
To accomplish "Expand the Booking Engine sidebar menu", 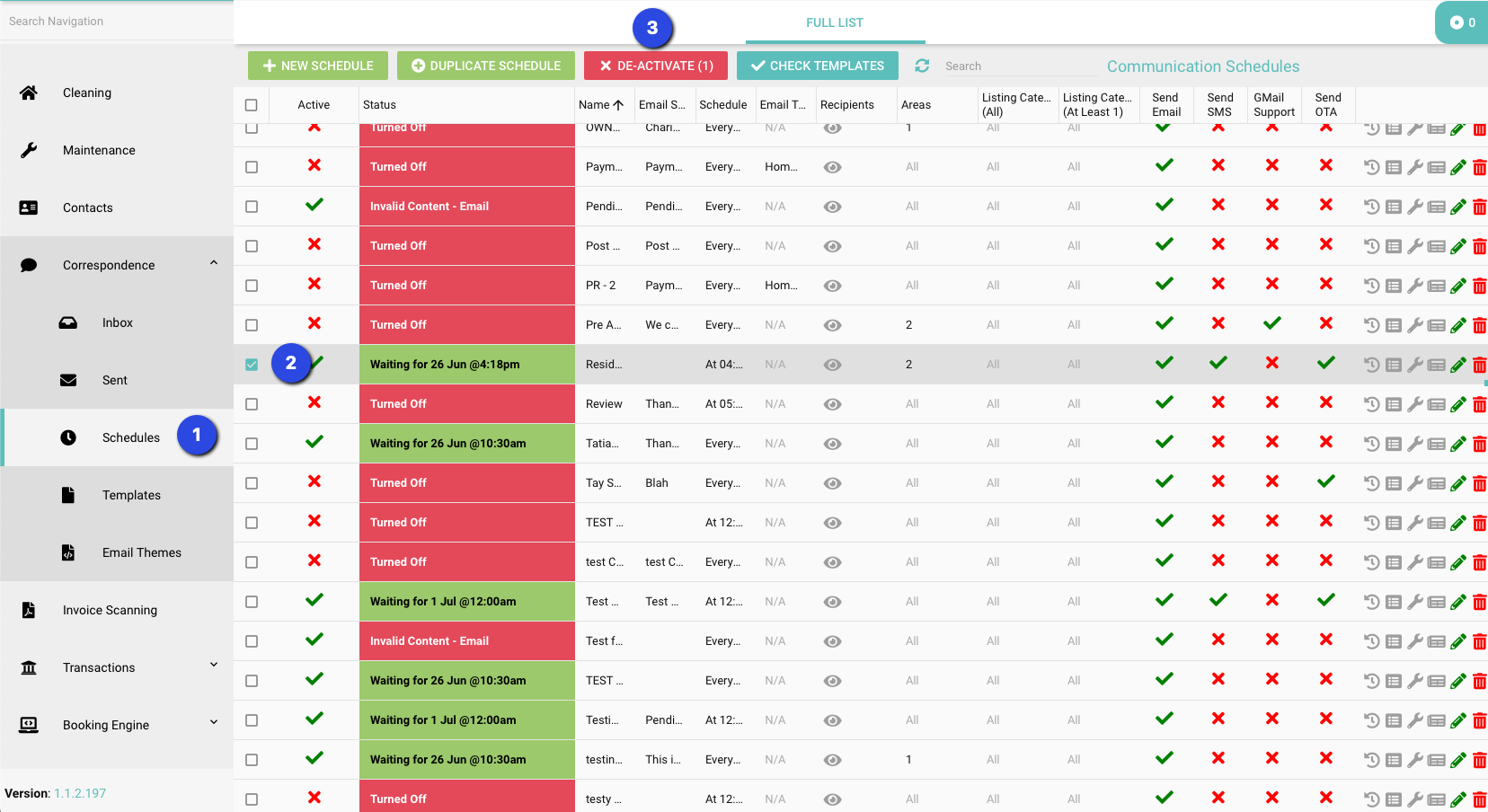I will point(214,723).
